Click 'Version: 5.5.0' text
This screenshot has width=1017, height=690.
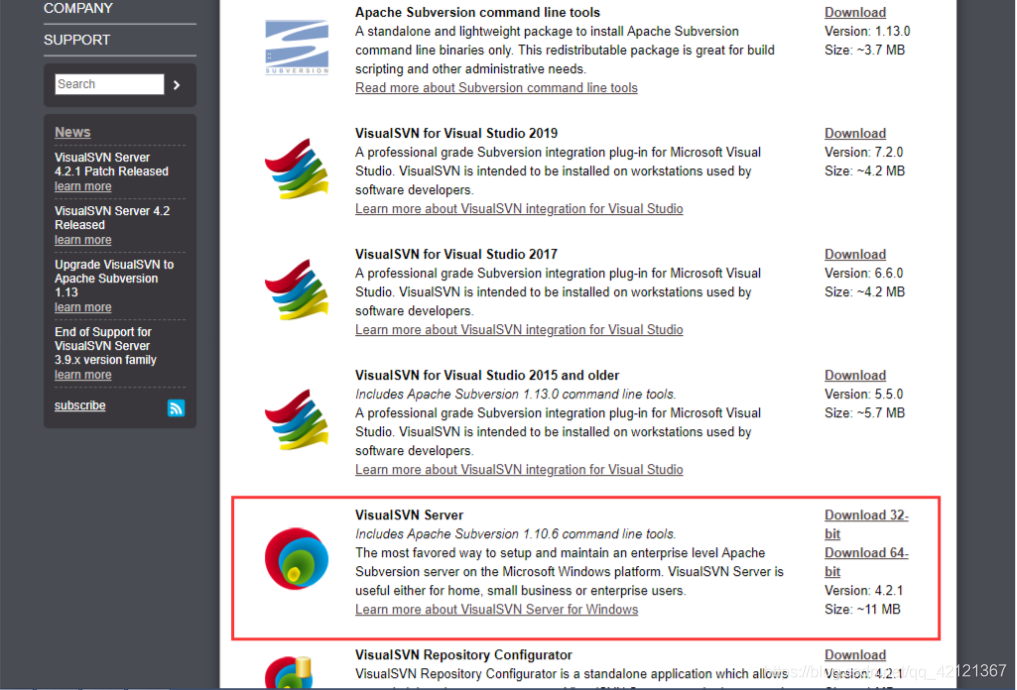tap(864, 394)
